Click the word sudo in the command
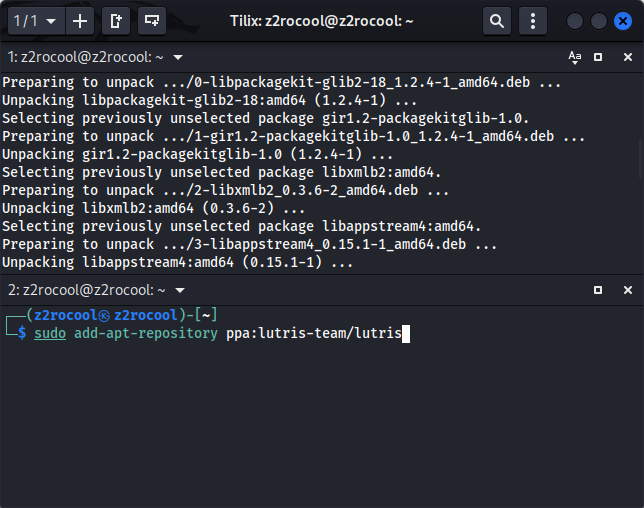Viewport: 644px width, 508px height. (50, 333)
